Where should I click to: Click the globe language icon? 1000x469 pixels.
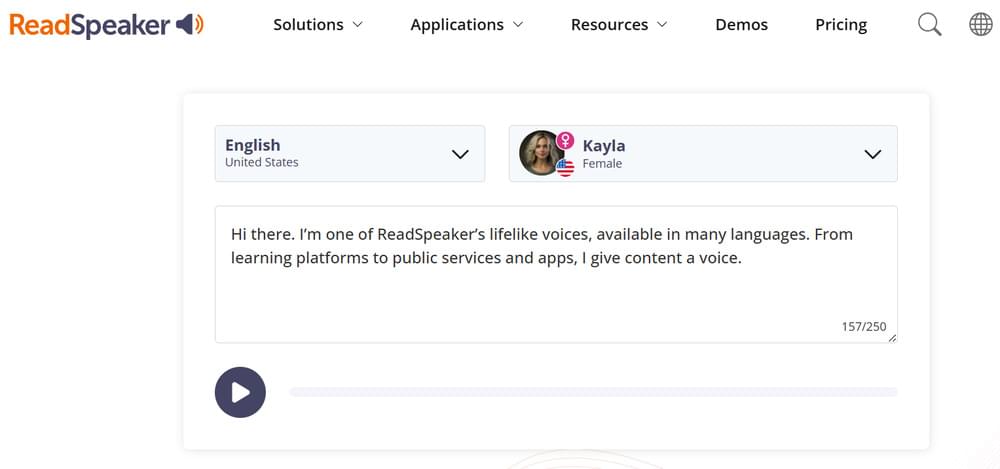[980, 25]
